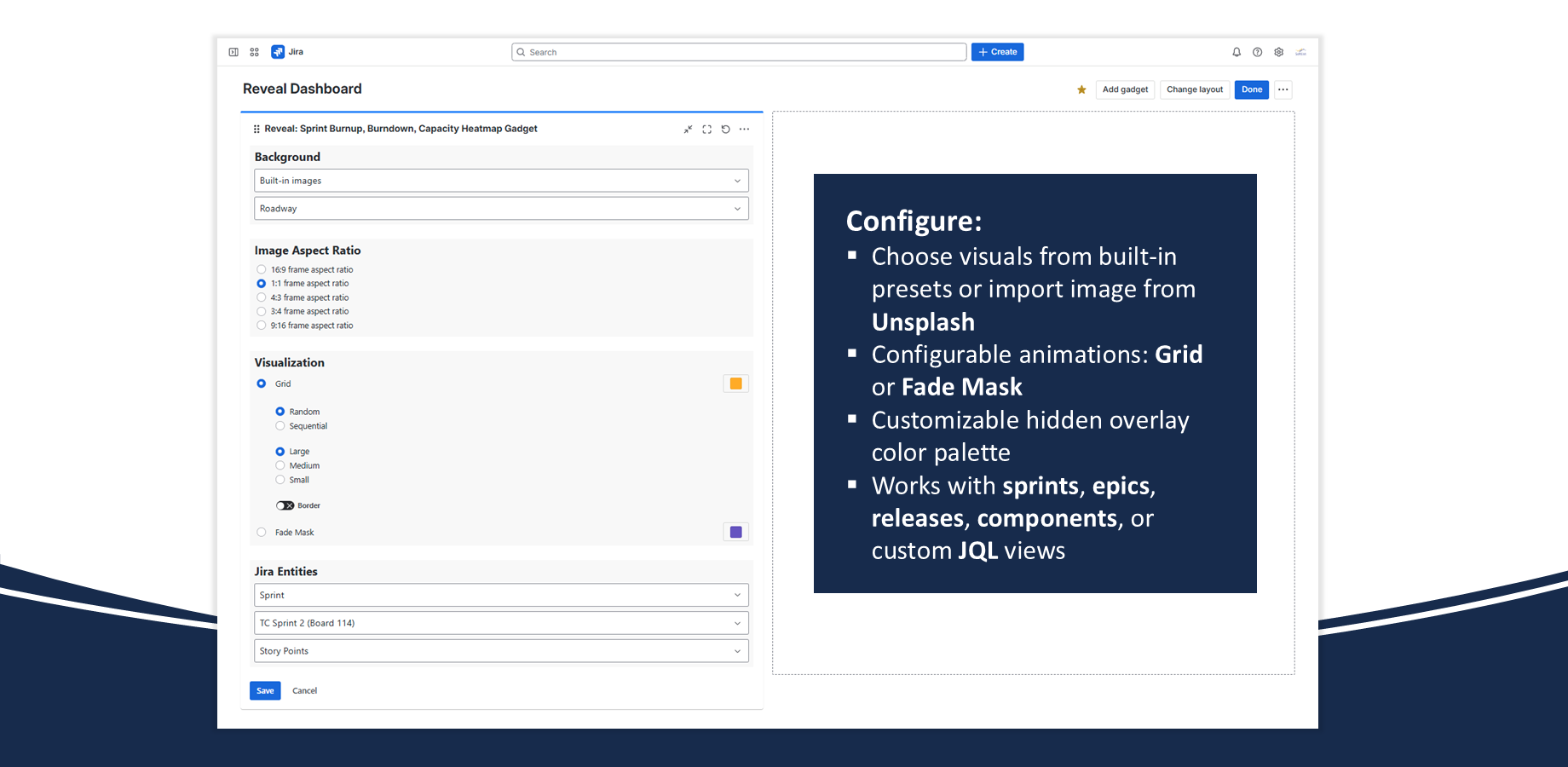
Task: Open gadget more options menu
Action: click(x=744, y=130)
